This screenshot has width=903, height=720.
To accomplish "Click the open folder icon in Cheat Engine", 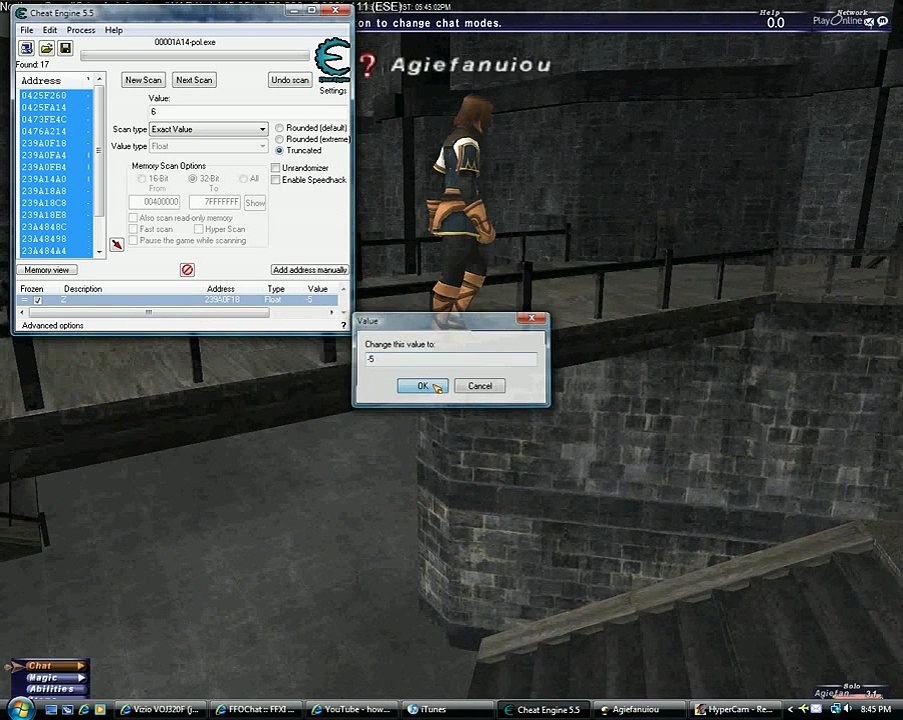I will (x=46, y=48).
